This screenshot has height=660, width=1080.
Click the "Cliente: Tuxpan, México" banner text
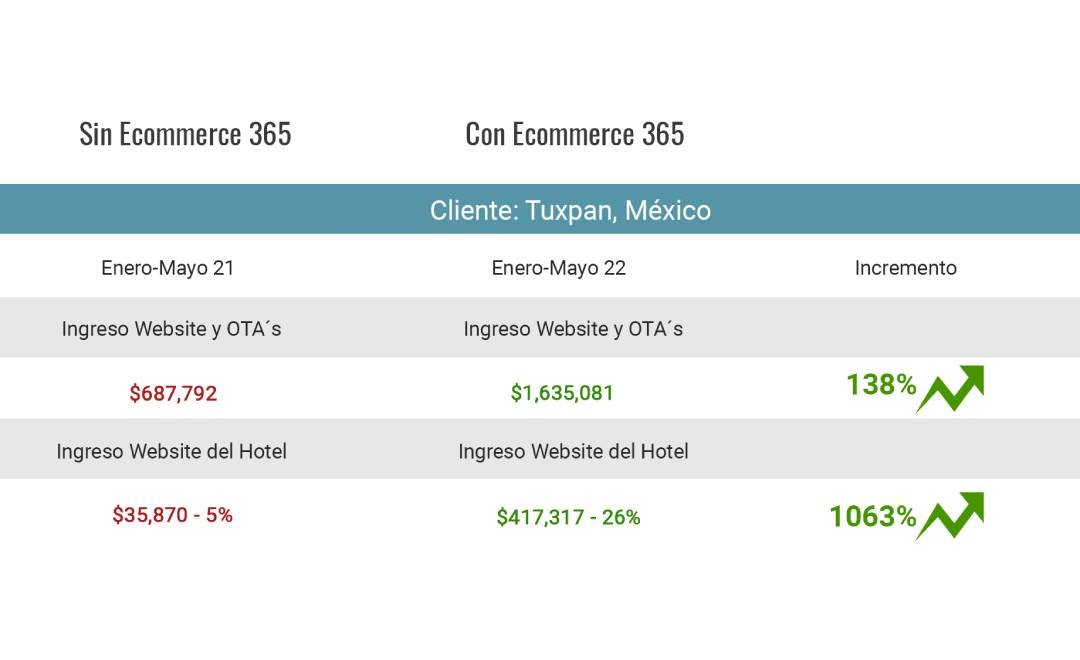tap(570, 210)
